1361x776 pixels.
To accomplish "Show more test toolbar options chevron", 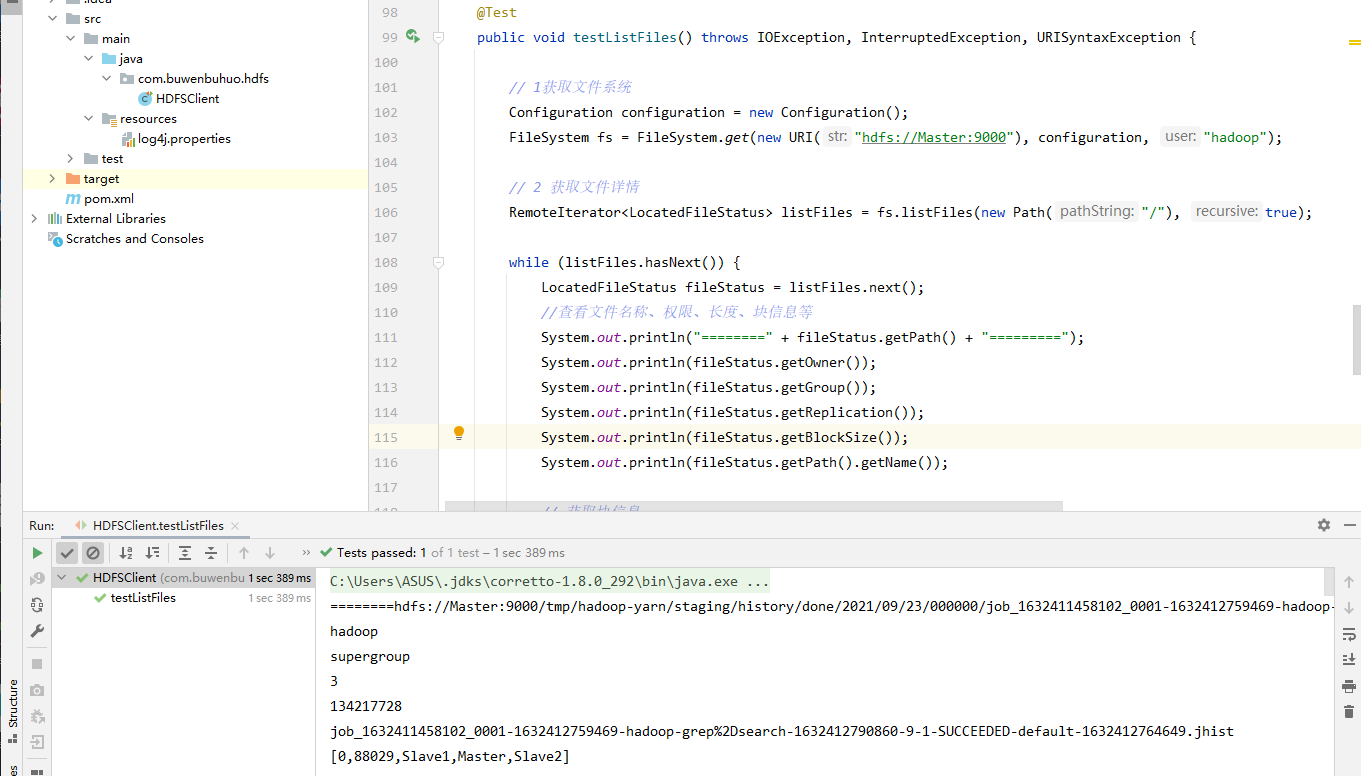I will click(x=306, y=552).
